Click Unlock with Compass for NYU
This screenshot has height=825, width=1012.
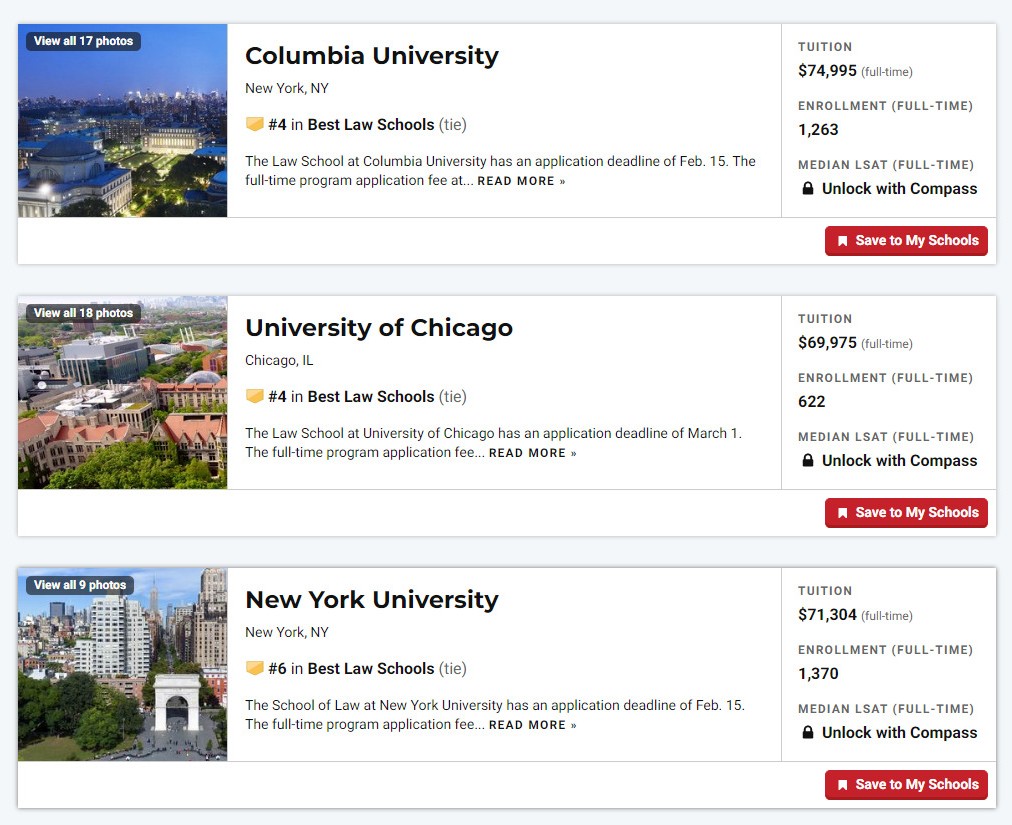(899, 733)
